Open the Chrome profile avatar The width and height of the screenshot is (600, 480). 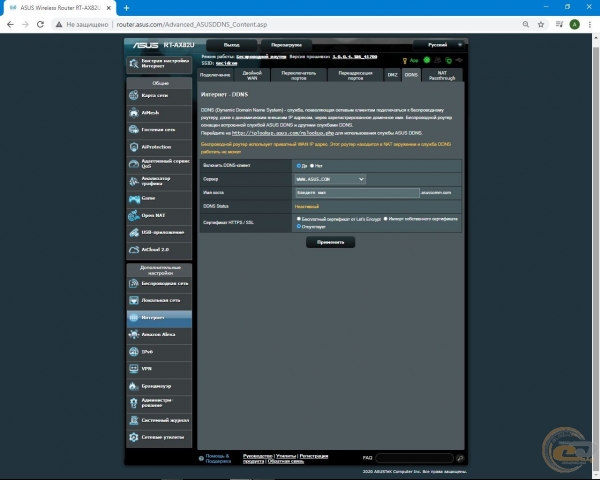coord(574,24)
